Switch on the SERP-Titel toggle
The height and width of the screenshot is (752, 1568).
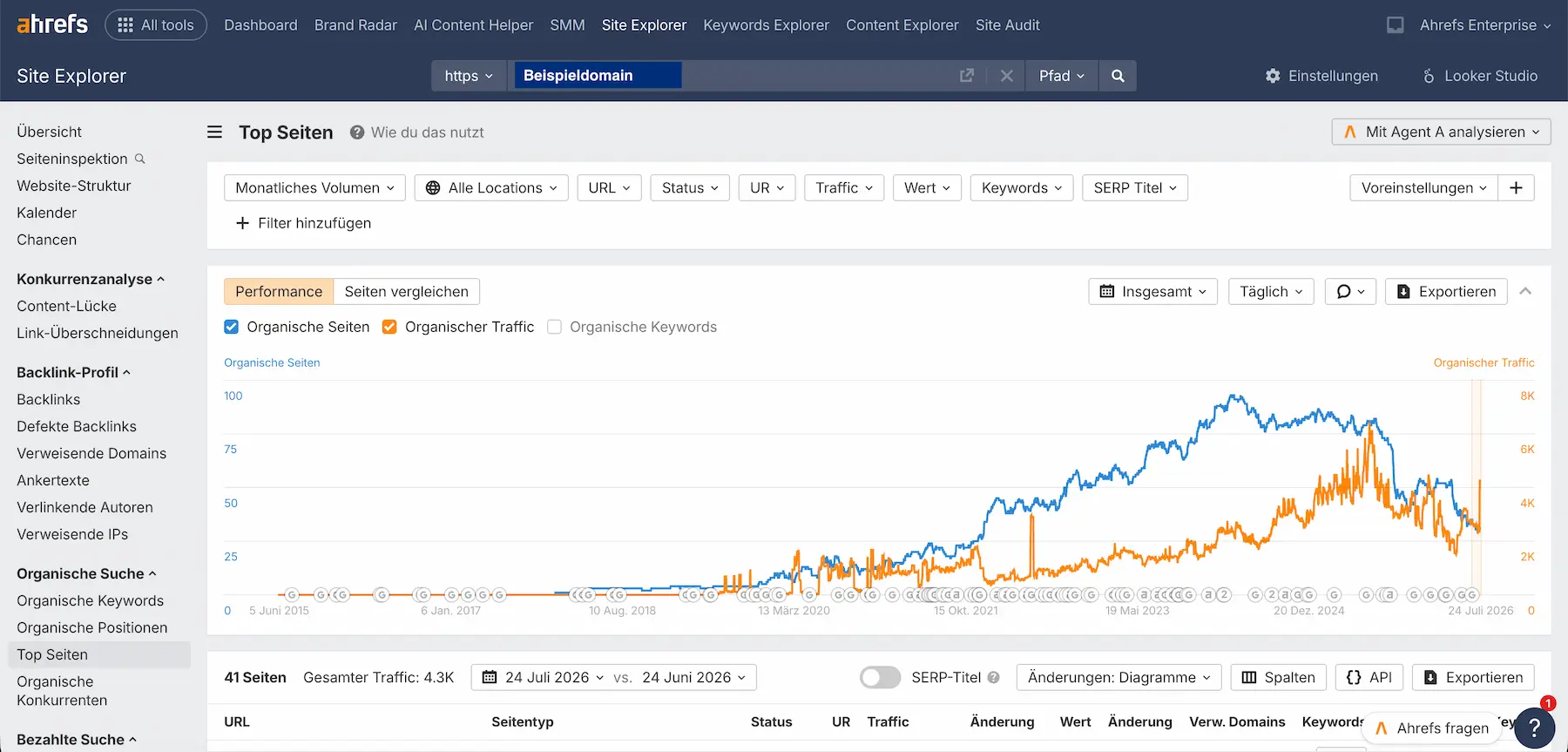880,678
